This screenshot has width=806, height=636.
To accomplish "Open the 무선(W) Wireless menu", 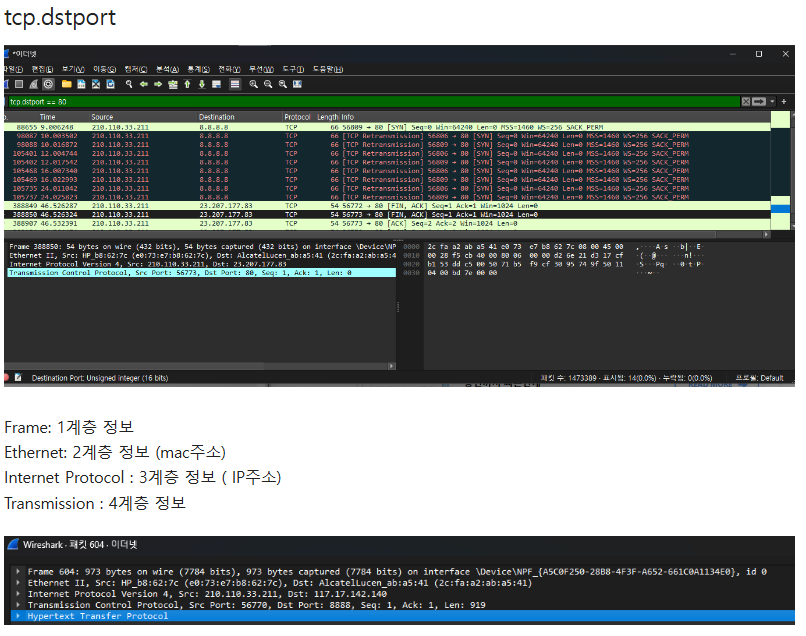I will (x=261, y=69).
